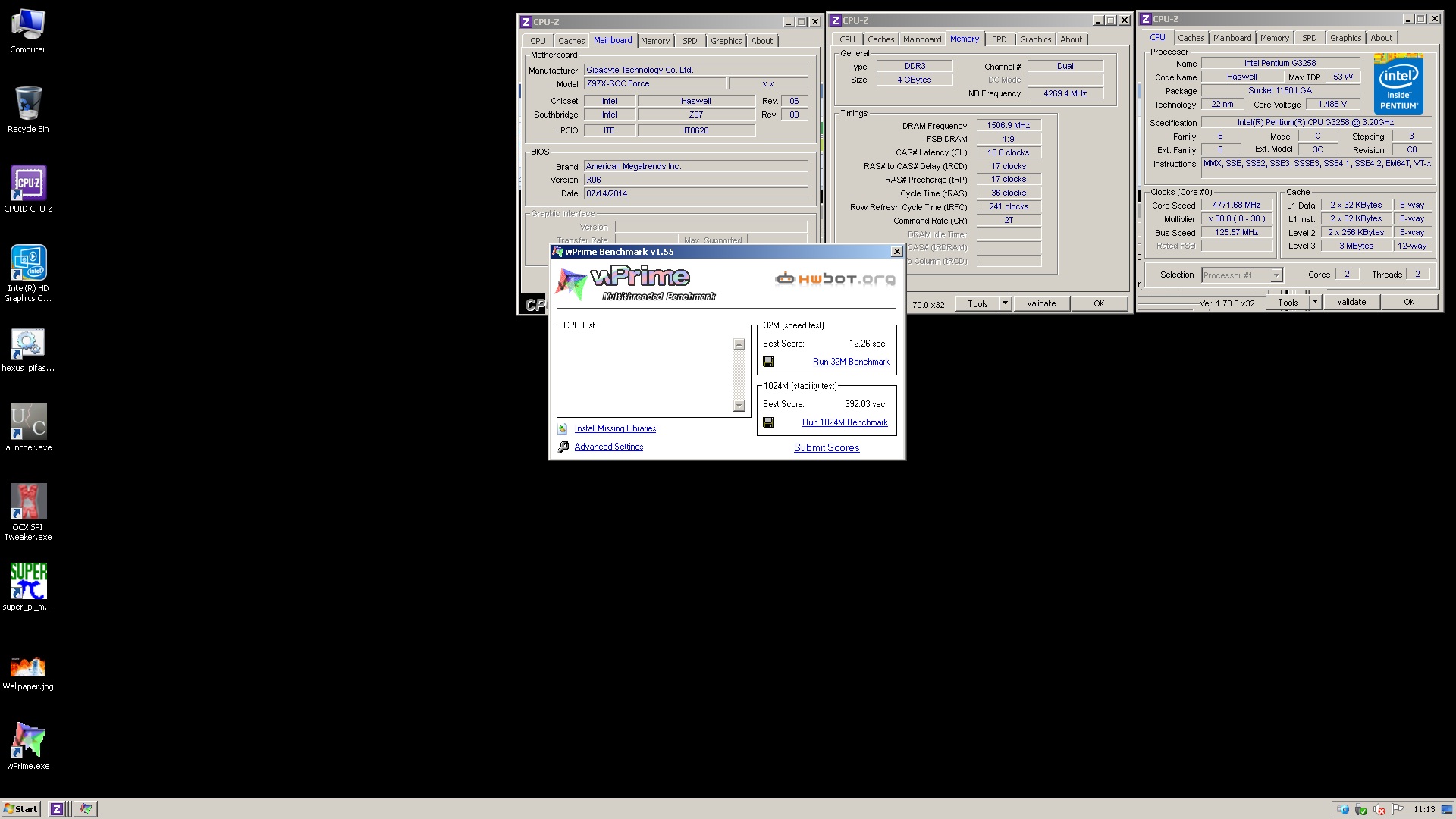1456x819 pixels.
Task: Click the system clock showing 11:13
Action: click(1424, 809)
